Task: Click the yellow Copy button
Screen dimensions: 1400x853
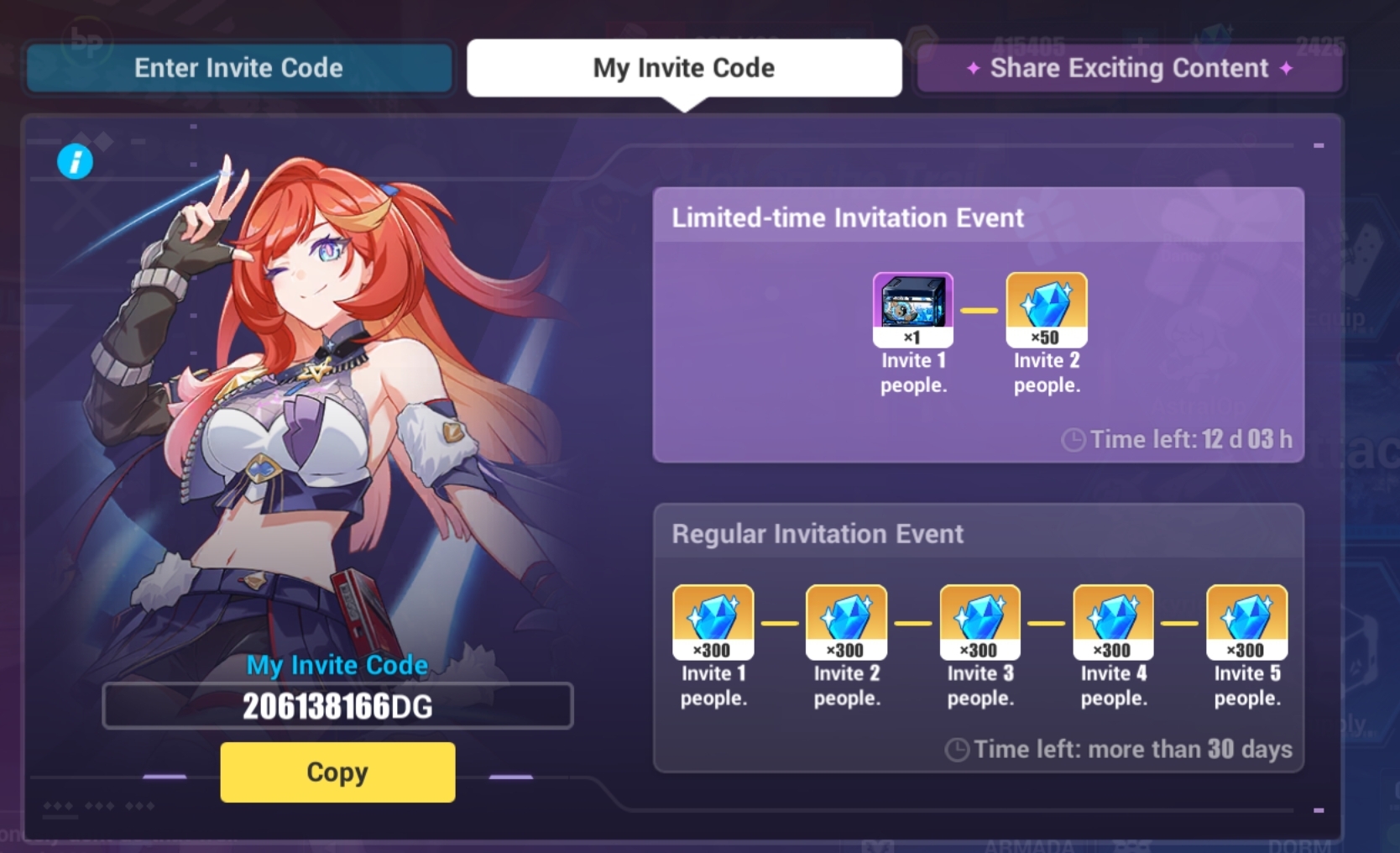Action: 337,772
